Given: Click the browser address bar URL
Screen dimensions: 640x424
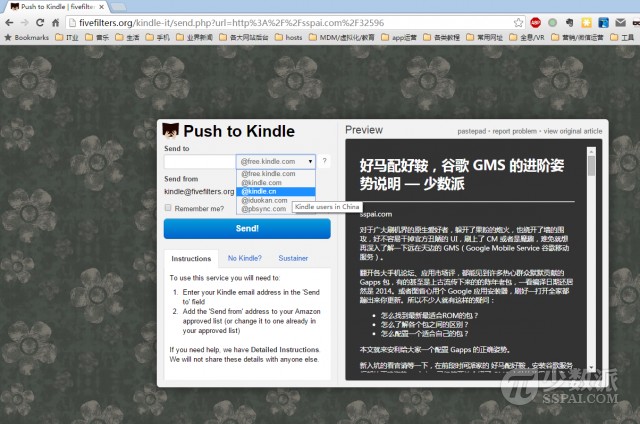Looking at the screenshot, I should [x=231, y=23].
